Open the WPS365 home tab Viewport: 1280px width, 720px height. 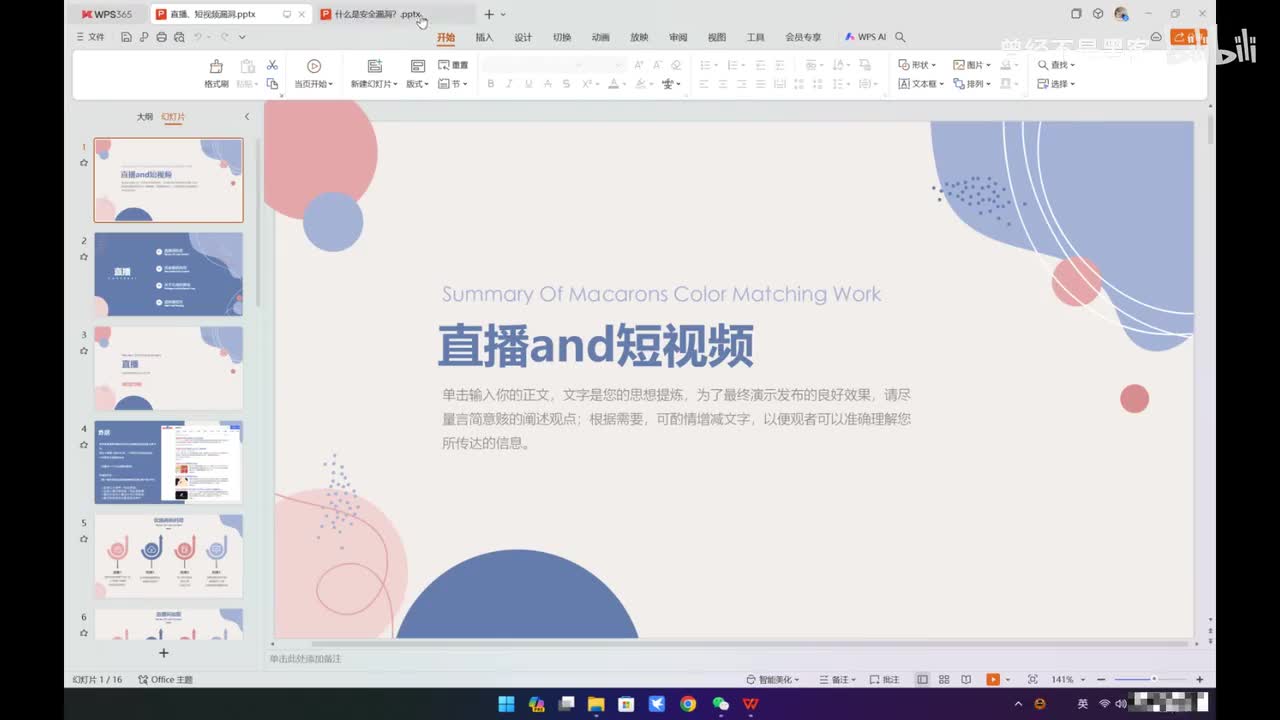pos(107,14)
